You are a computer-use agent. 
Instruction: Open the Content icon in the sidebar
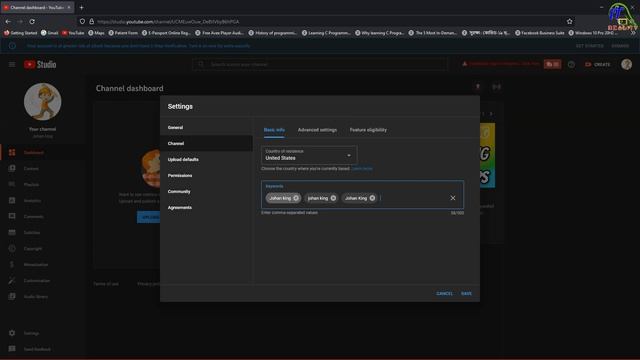(x=12, y=168)
